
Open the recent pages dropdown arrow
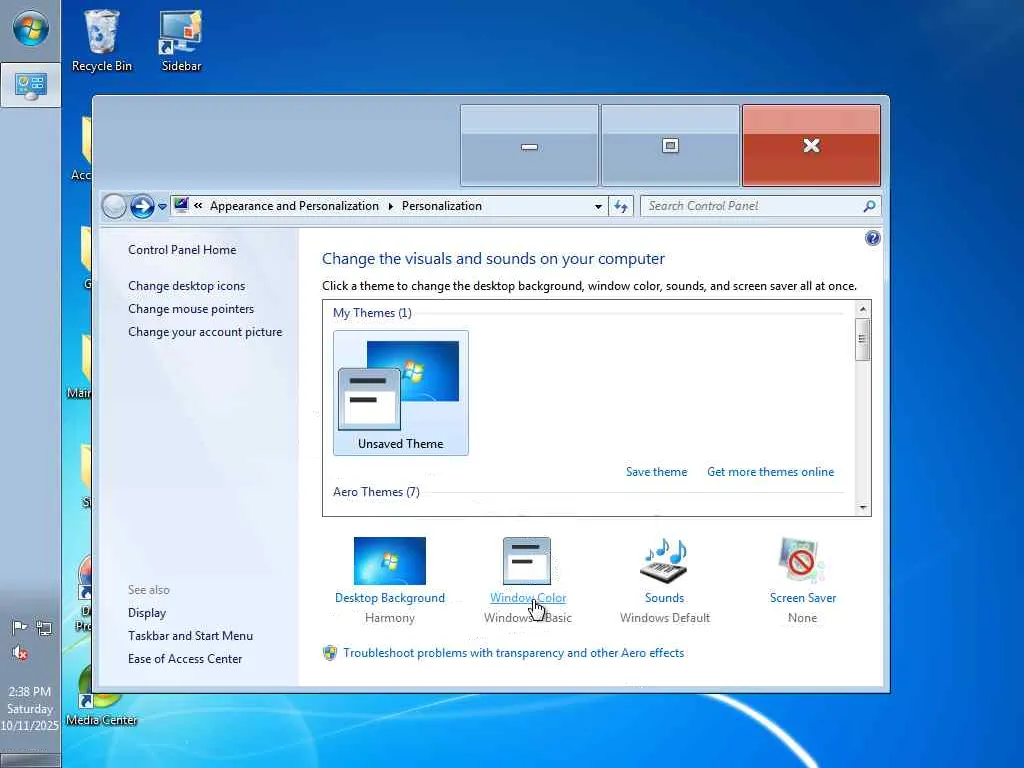coord(162,206)
